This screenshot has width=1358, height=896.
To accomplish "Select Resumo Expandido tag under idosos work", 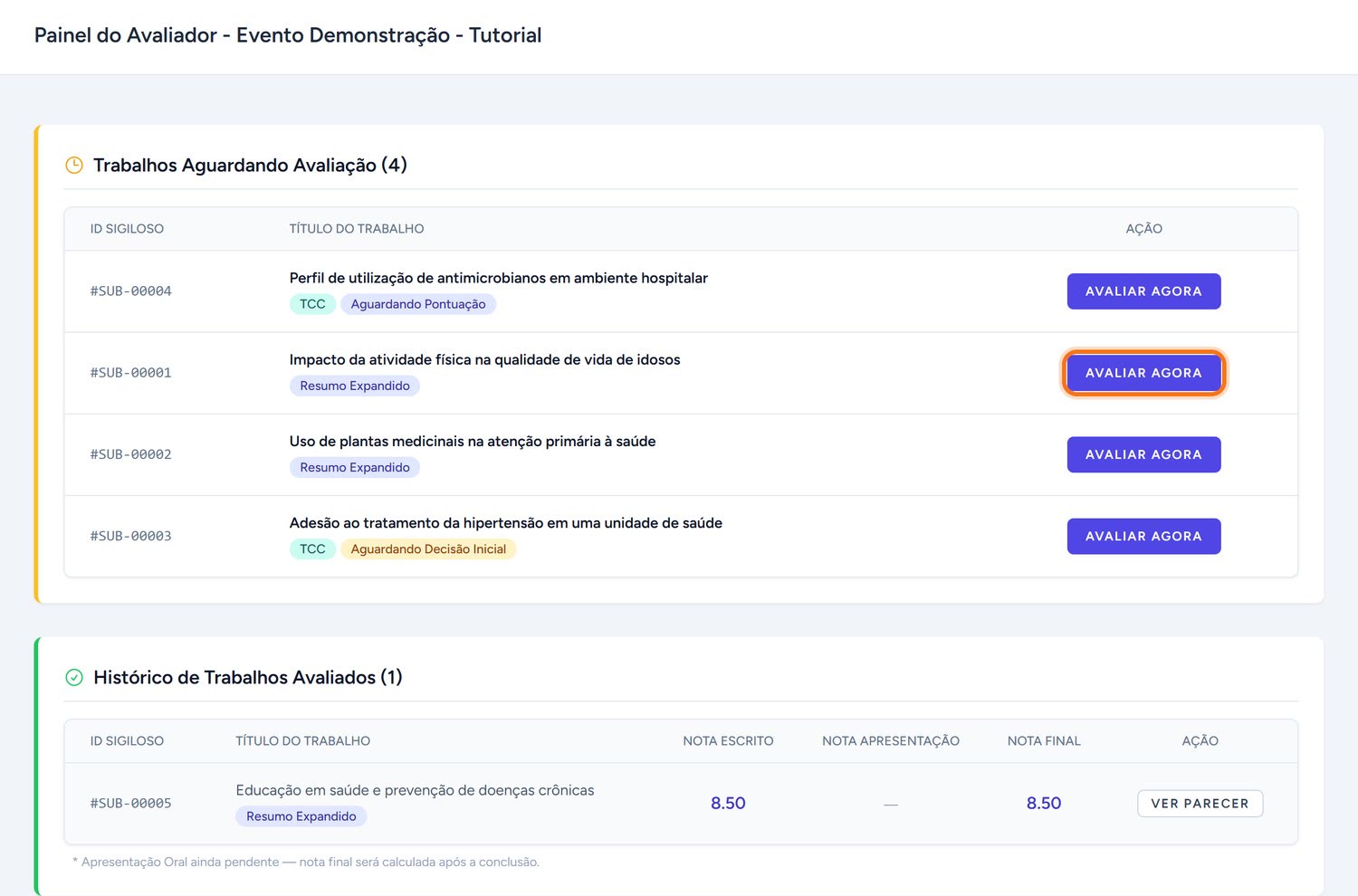I will 355,386.
